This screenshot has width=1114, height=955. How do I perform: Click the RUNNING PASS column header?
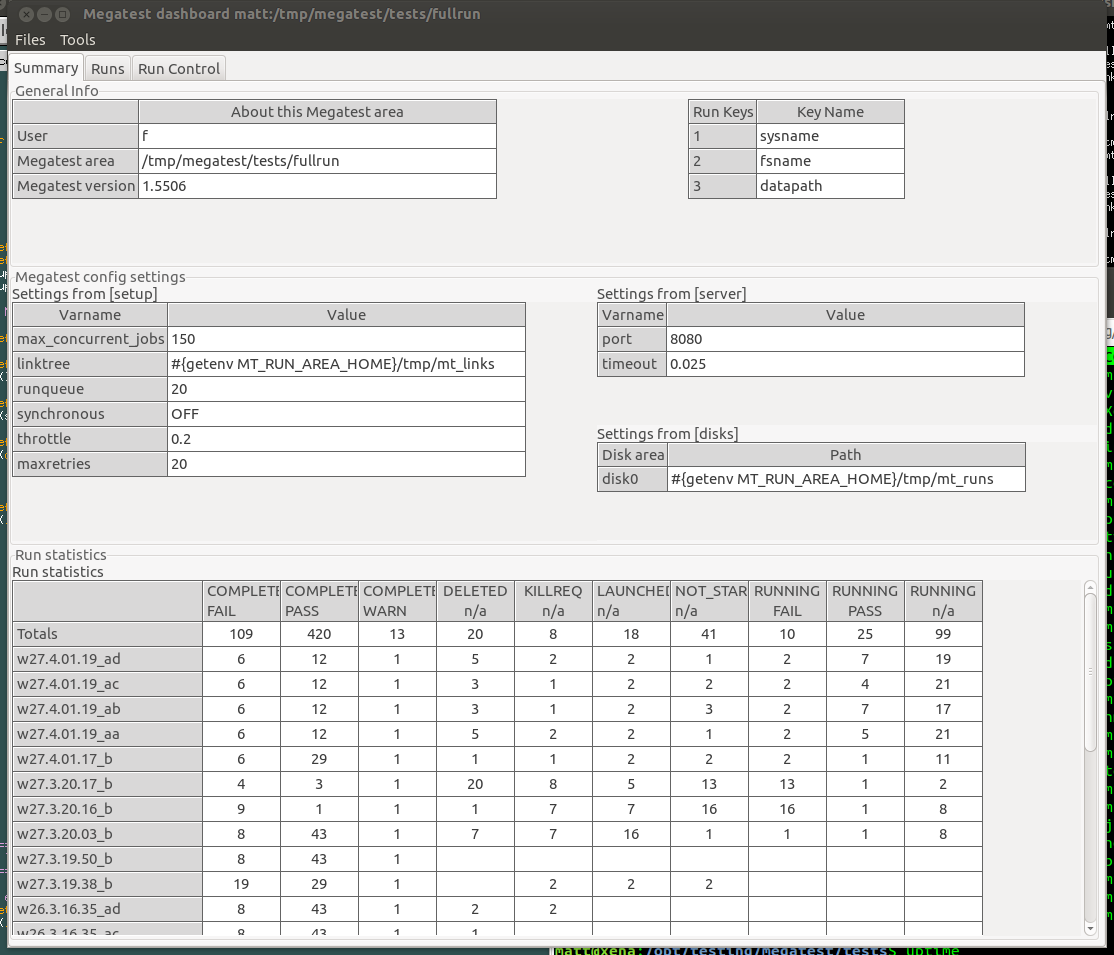tap(865, 601)
